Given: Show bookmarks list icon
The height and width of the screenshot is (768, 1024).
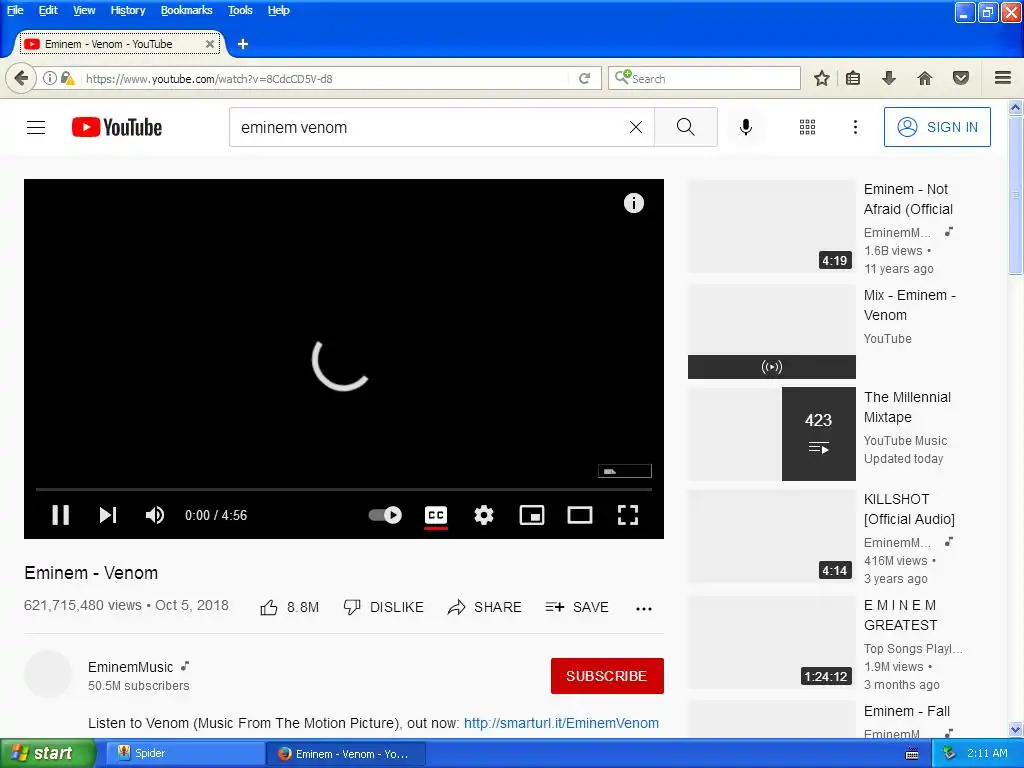Looking at the screenshot, I should (x=853, y=78).
